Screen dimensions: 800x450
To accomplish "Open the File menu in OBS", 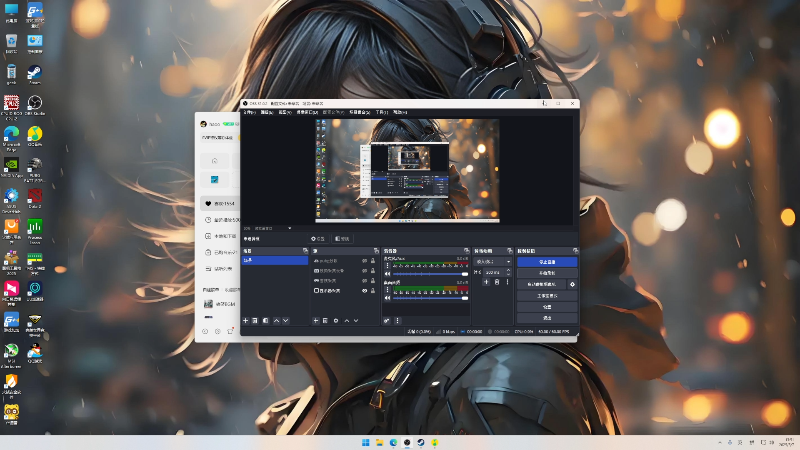I will click(249, 112).
